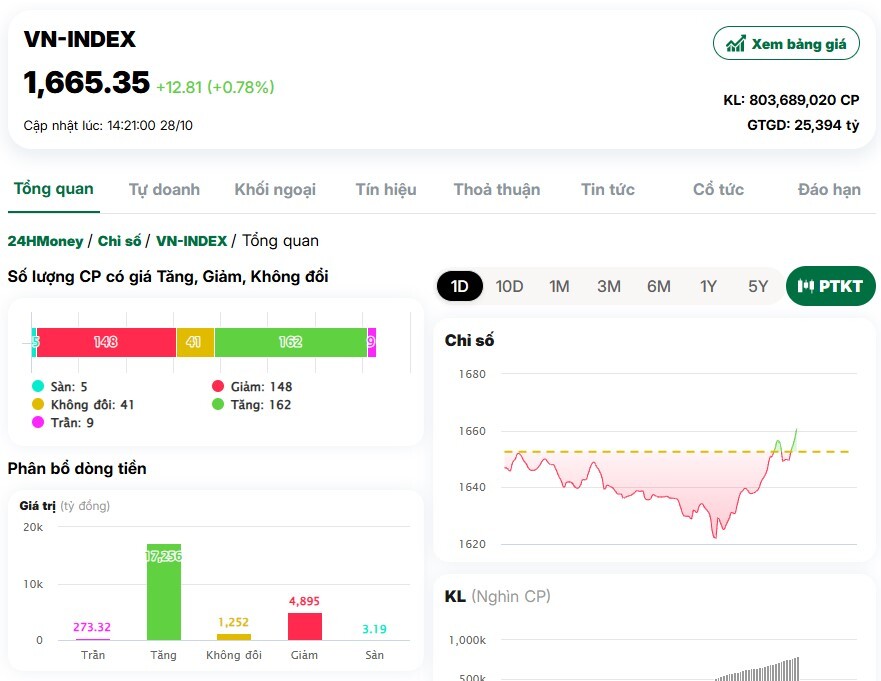This screenshot has height=681, width=881.
Task: Click the magenta 9 segment of stacked bar
Action: coord(371,342)
